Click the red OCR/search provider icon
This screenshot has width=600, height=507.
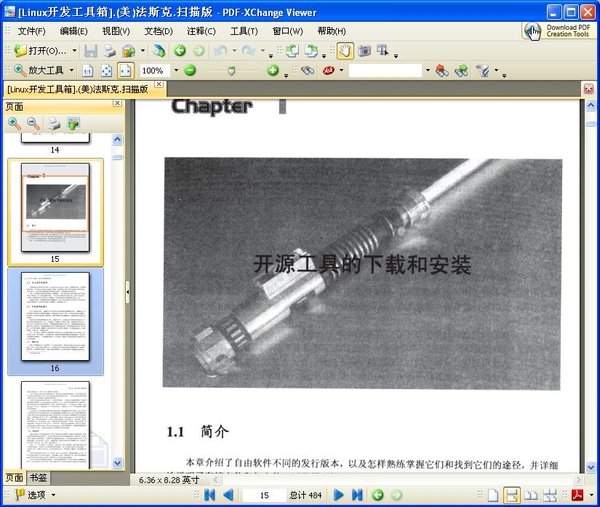(x=328, y=70)
